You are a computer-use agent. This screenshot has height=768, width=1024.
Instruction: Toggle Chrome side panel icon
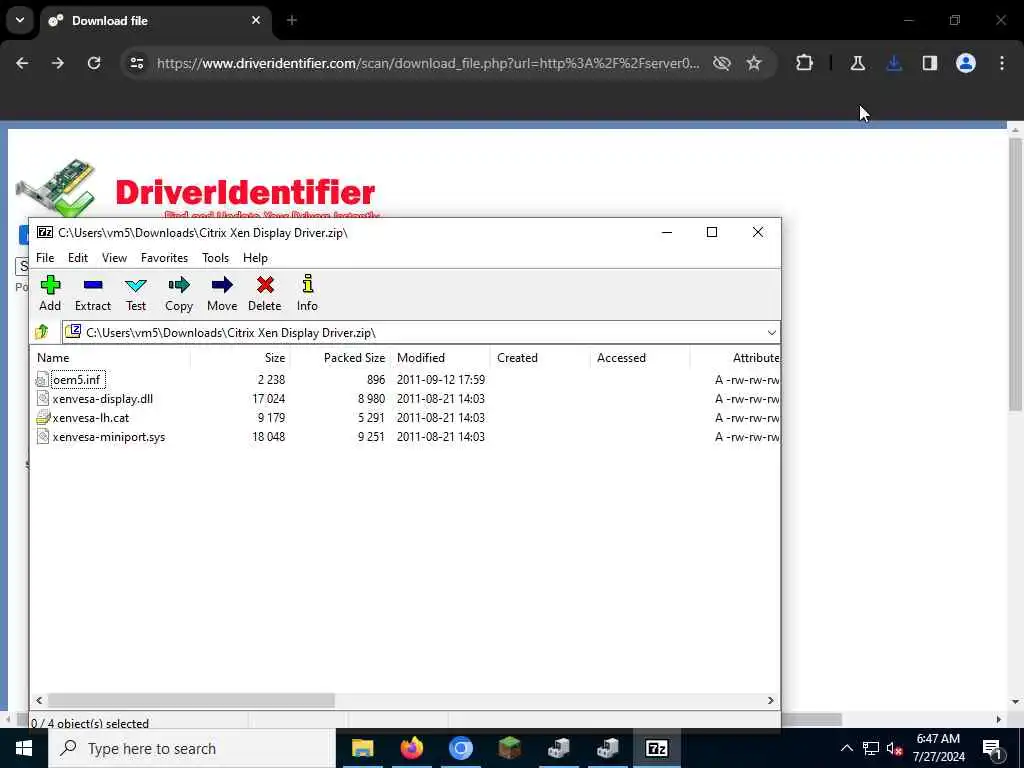point(930,63)
